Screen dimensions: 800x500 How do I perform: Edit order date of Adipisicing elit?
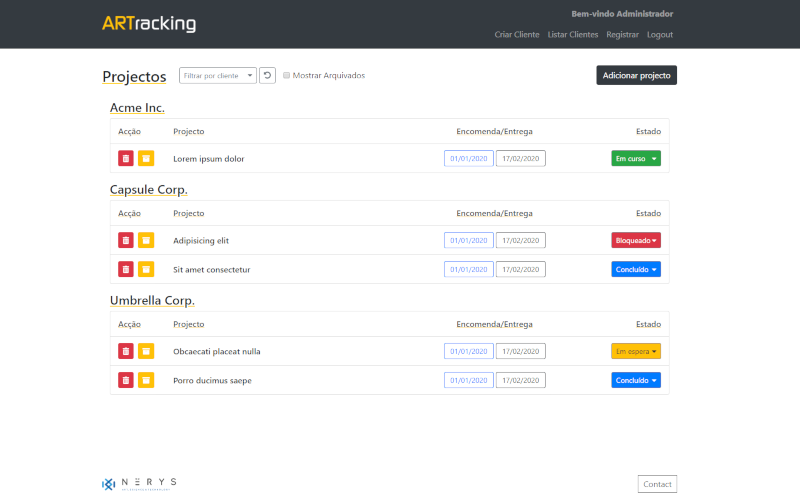pyautogui.click(x=468, y=240)
